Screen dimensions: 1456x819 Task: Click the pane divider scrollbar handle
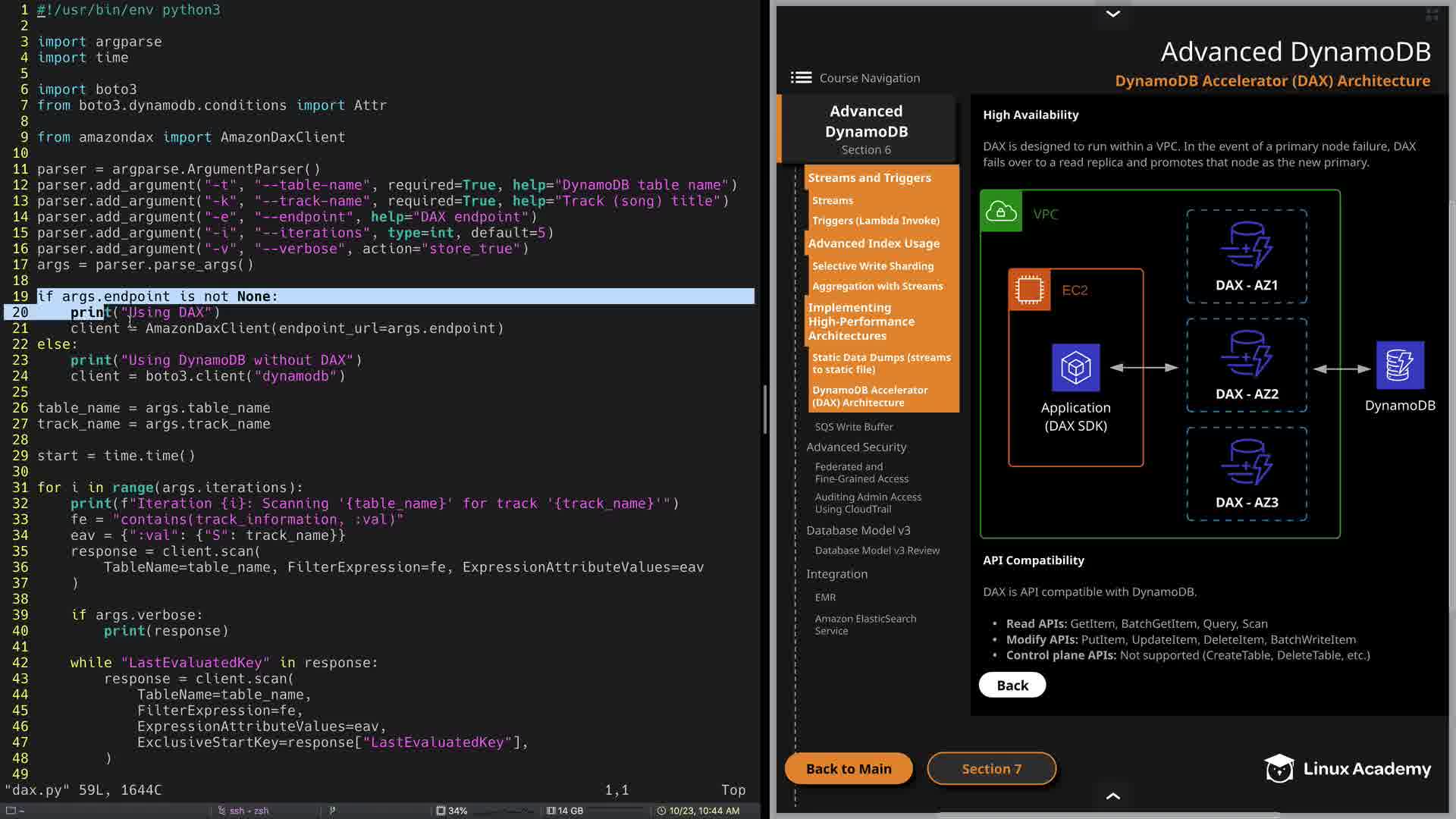[x=764, y=409]
